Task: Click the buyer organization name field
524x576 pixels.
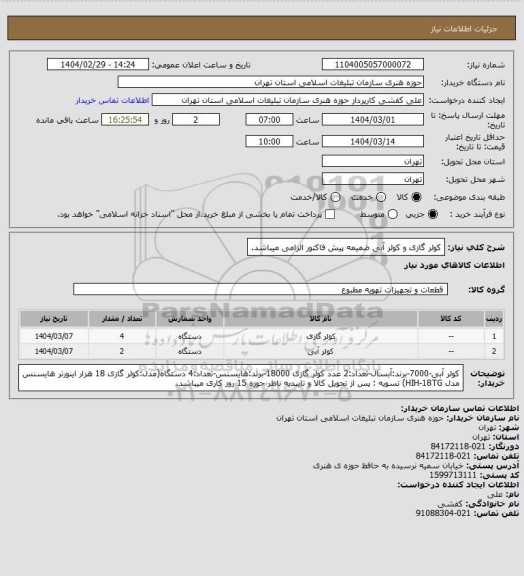Action: (x=270, y=82)
